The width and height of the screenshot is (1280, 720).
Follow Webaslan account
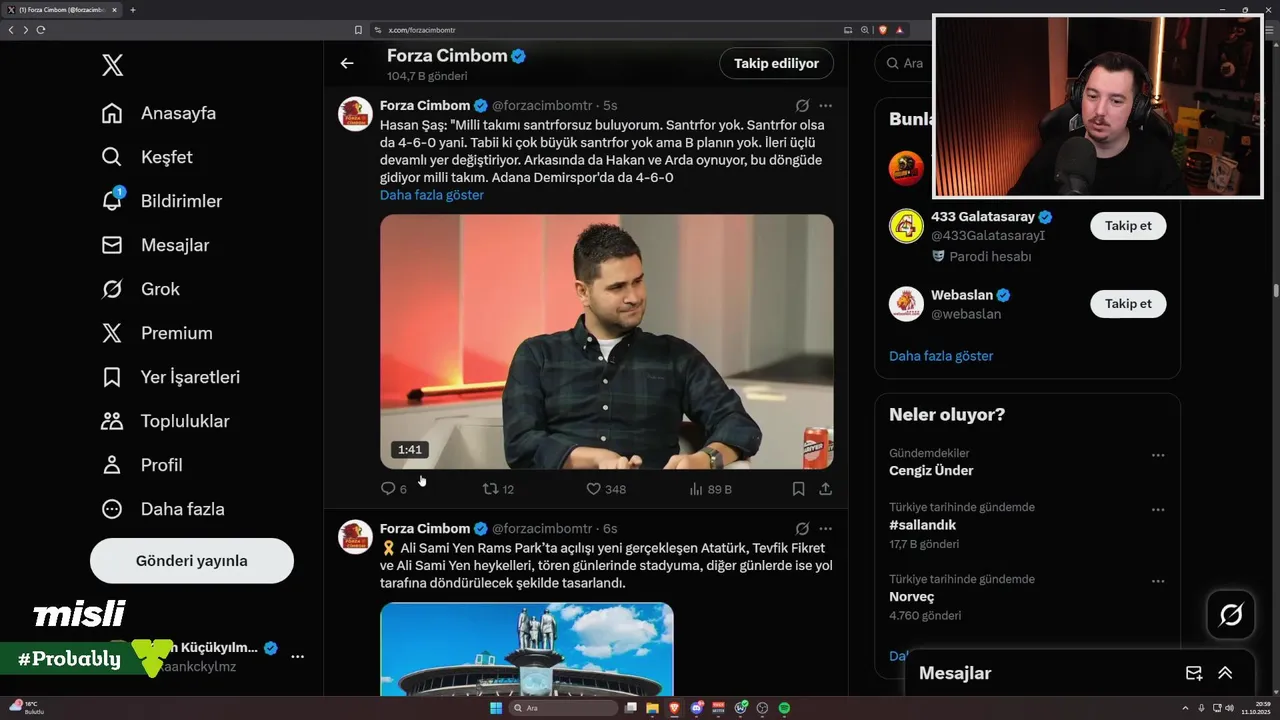point(1128,304)
